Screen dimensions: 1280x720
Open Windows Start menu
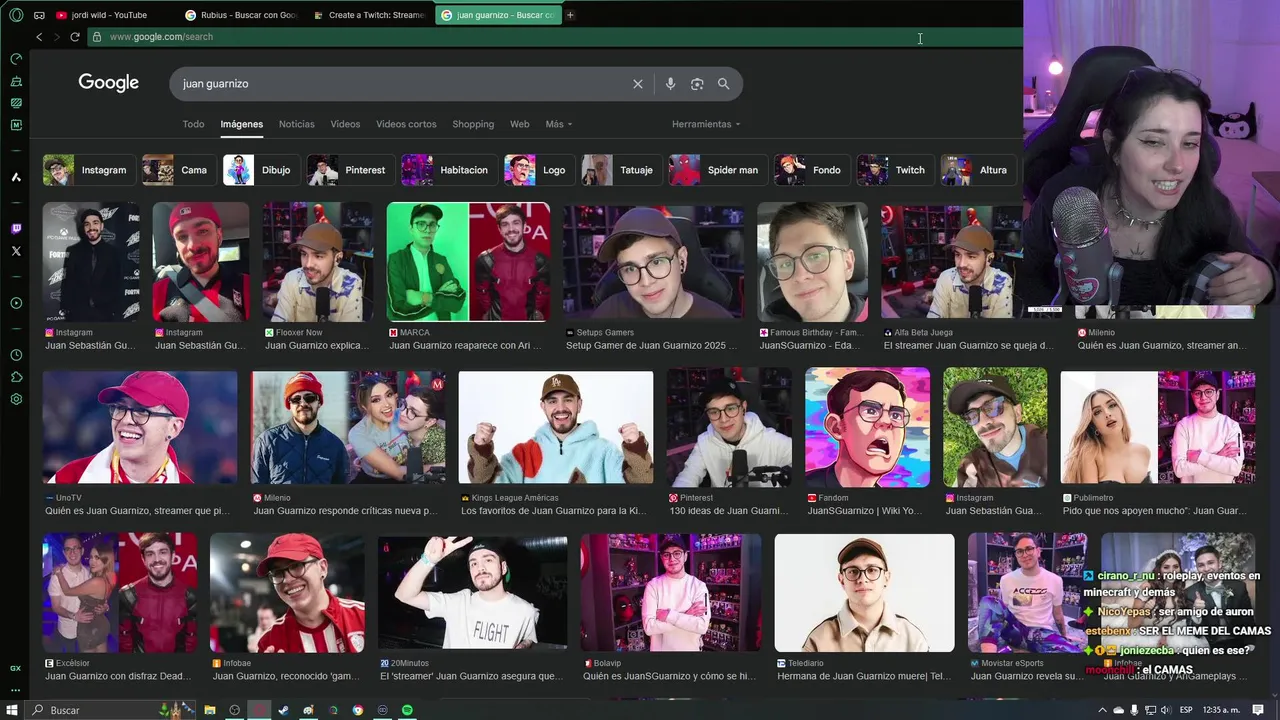point(11,710)
